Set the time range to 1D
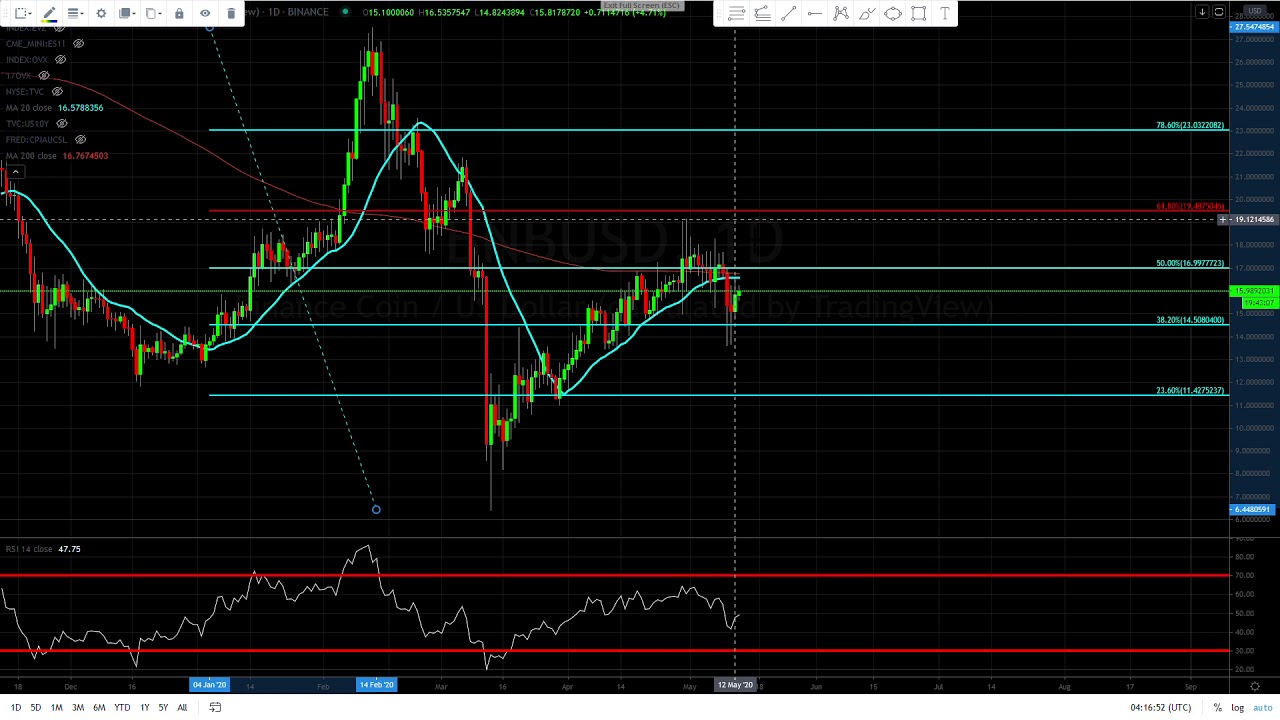 coord(16,708)
